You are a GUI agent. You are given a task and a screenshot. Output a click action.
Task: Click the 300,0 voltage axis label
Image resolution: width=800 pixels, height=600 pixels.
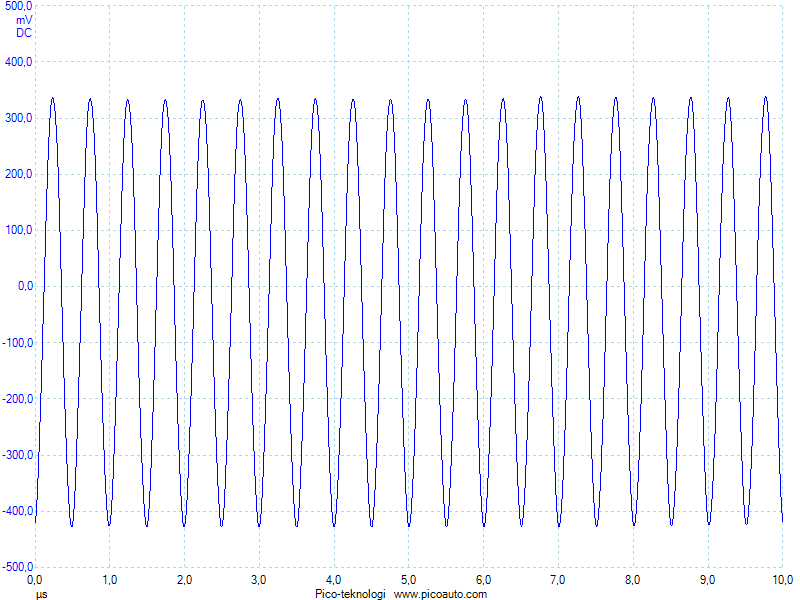pos(18,118)
